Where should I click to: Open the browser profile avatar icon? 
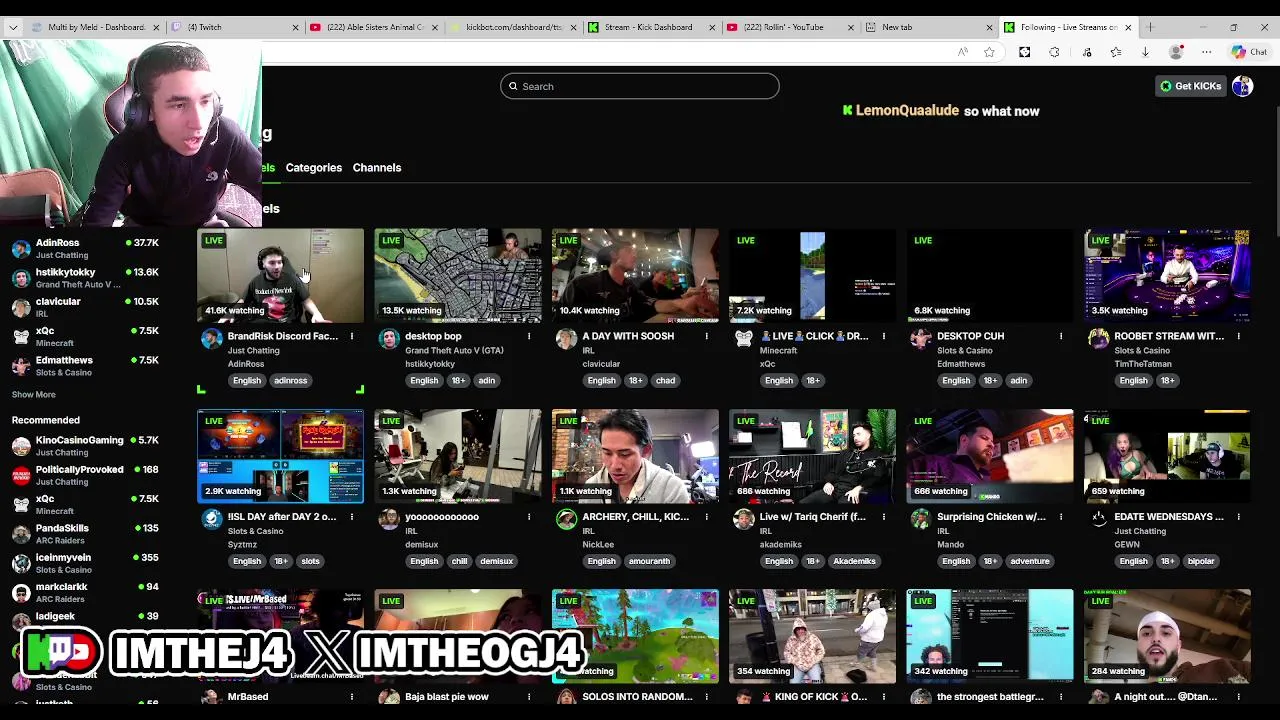coord(1176,52)
